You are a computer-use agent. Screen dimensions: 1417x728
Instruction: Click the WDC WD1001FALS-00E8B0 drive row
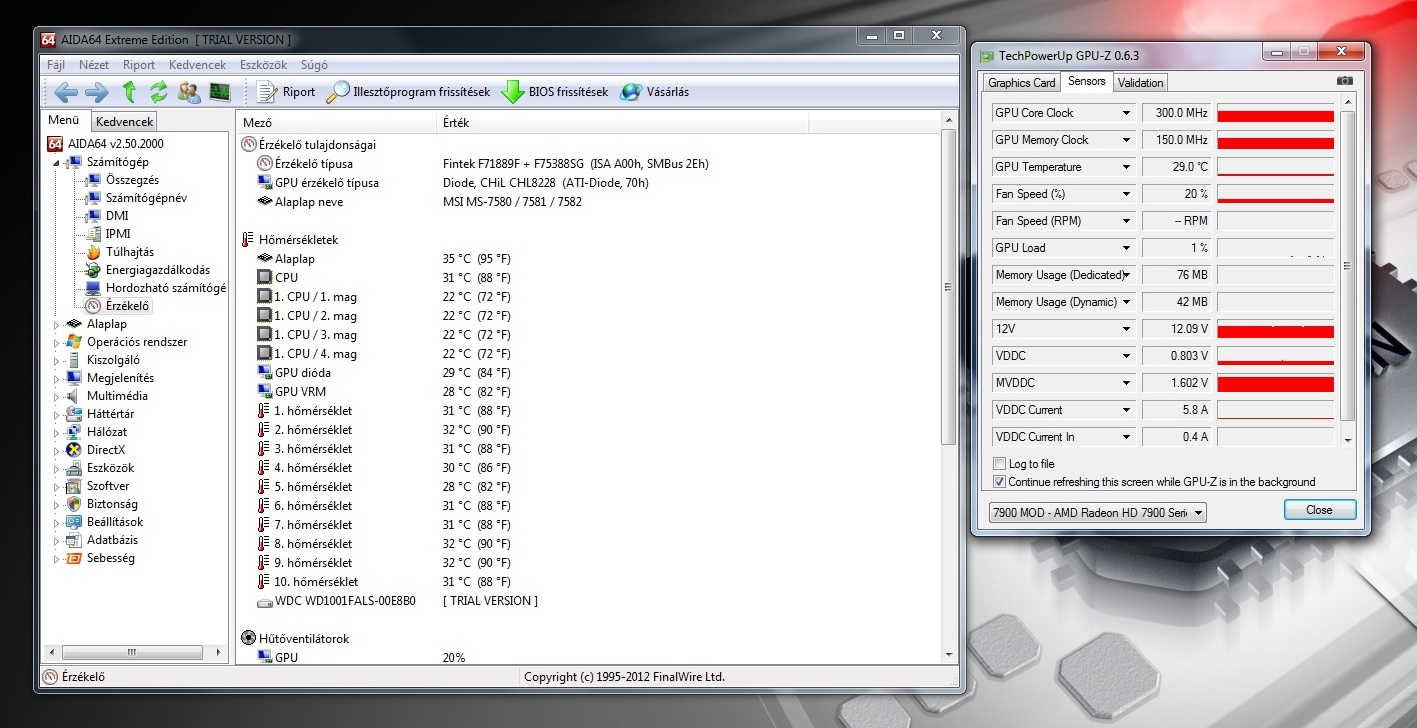(590, 601)
